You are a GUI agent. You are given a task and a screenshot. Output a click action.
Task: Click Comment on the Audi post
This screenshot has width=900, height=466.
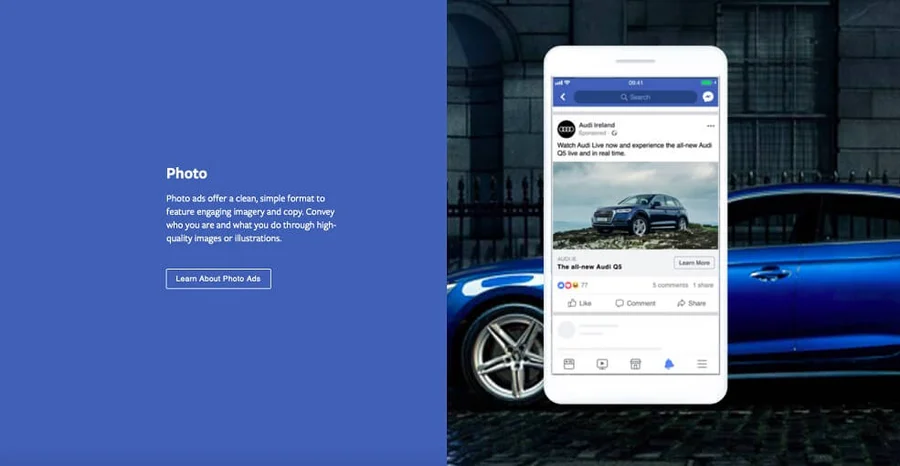(x=635, y=303)
